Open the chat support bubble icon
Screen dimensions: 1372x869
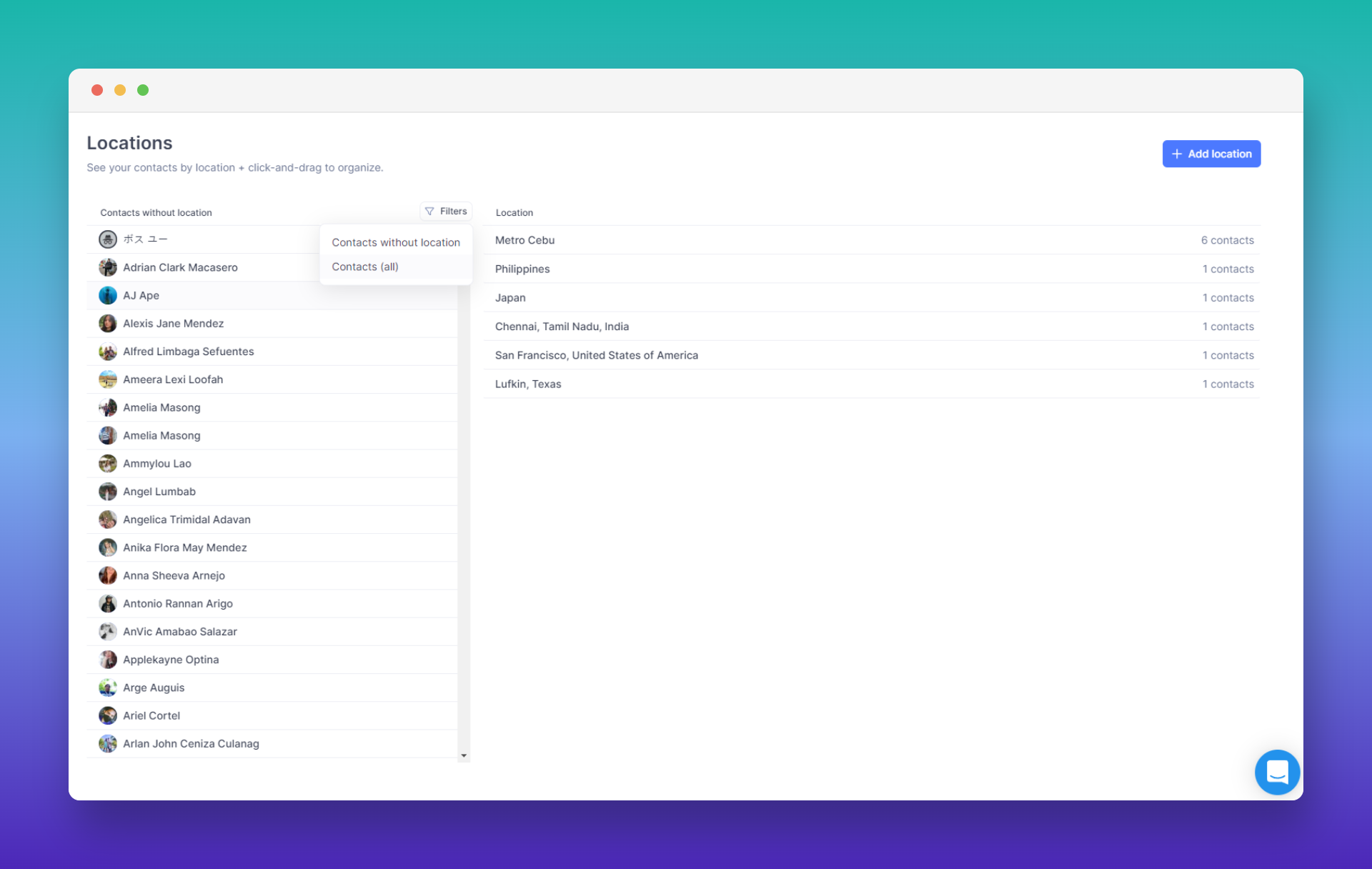[x=1277, y=772]
